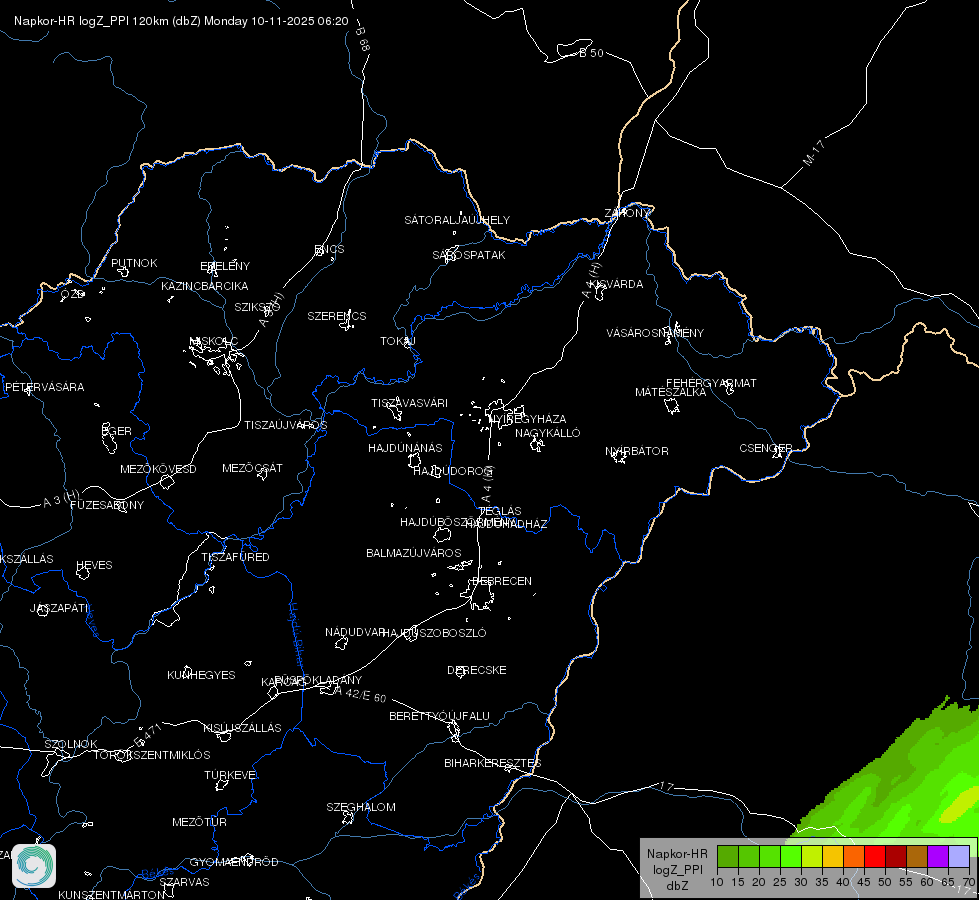This screenshot has height=900, width=979.
Task: Click the 'BALMAZUJVAROS' town label
Action: [413, 553]
